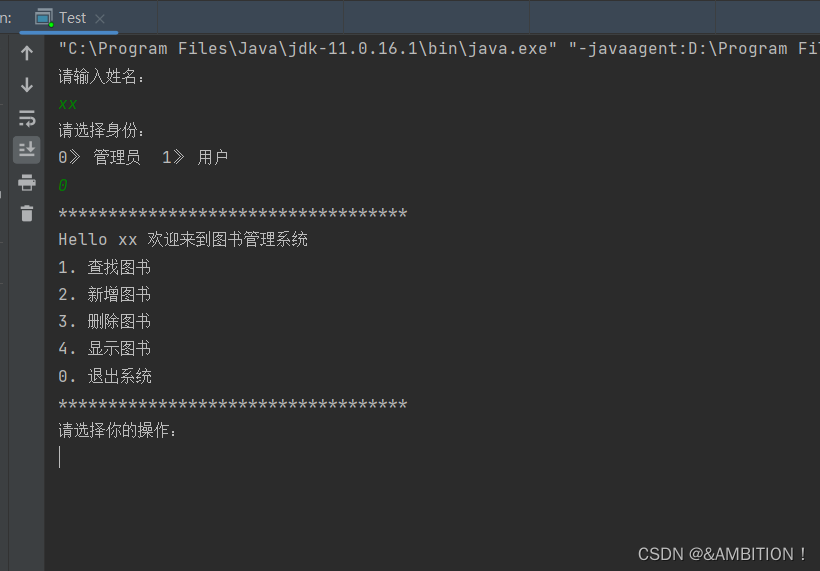The height and width of the screenshot is (571, 820).
Task: Click the green 'xx' name input text
Action: pos(67,104)
